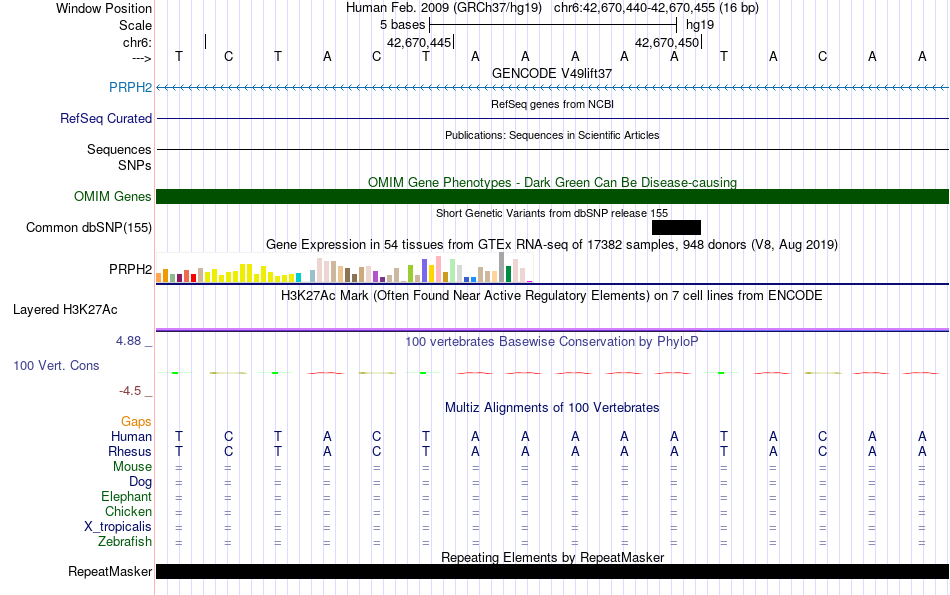Open the H3K27Ac Mark track title

552,296
